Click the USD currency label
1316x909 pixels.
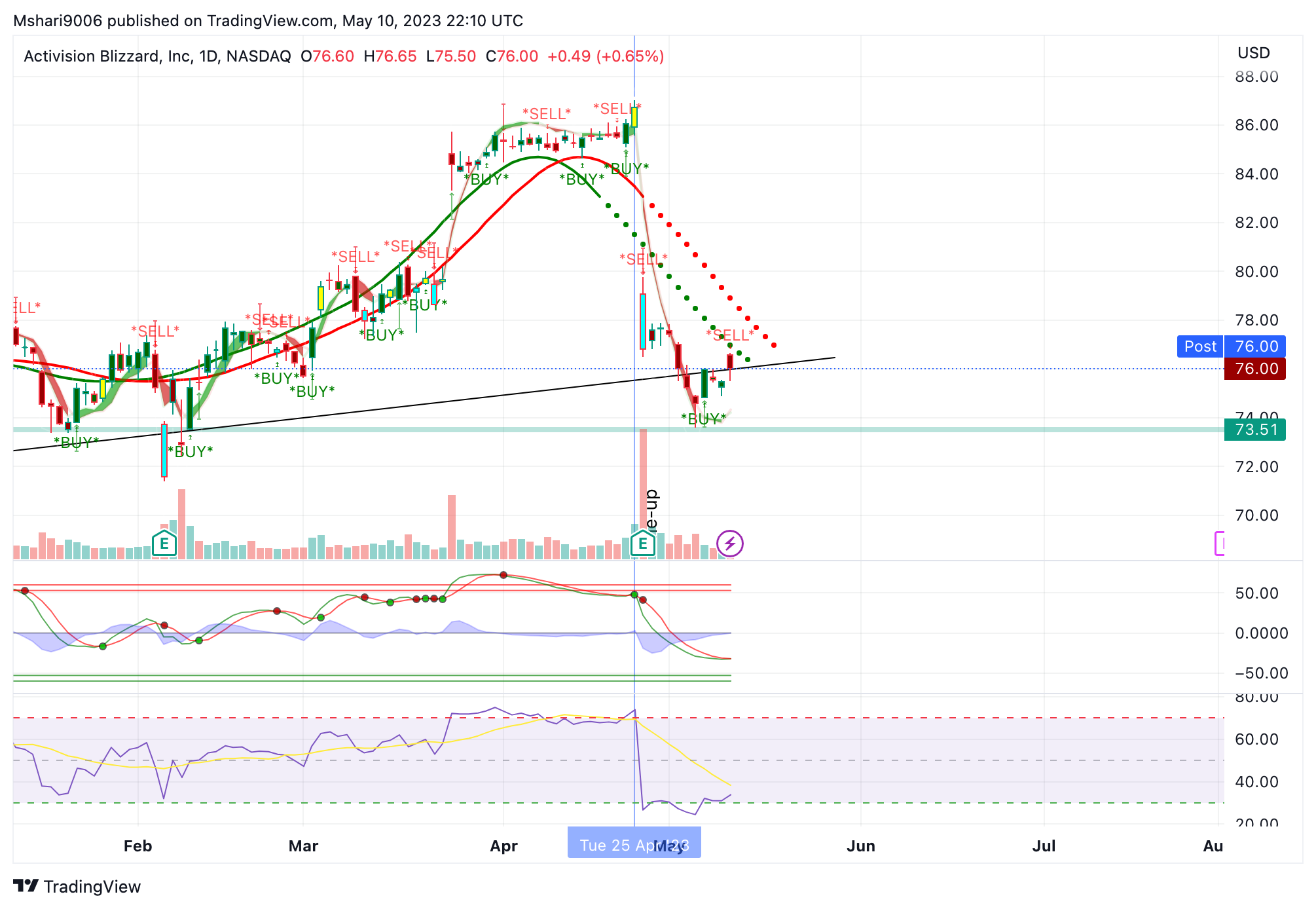pyautogui.click(x=1253, y=53)
